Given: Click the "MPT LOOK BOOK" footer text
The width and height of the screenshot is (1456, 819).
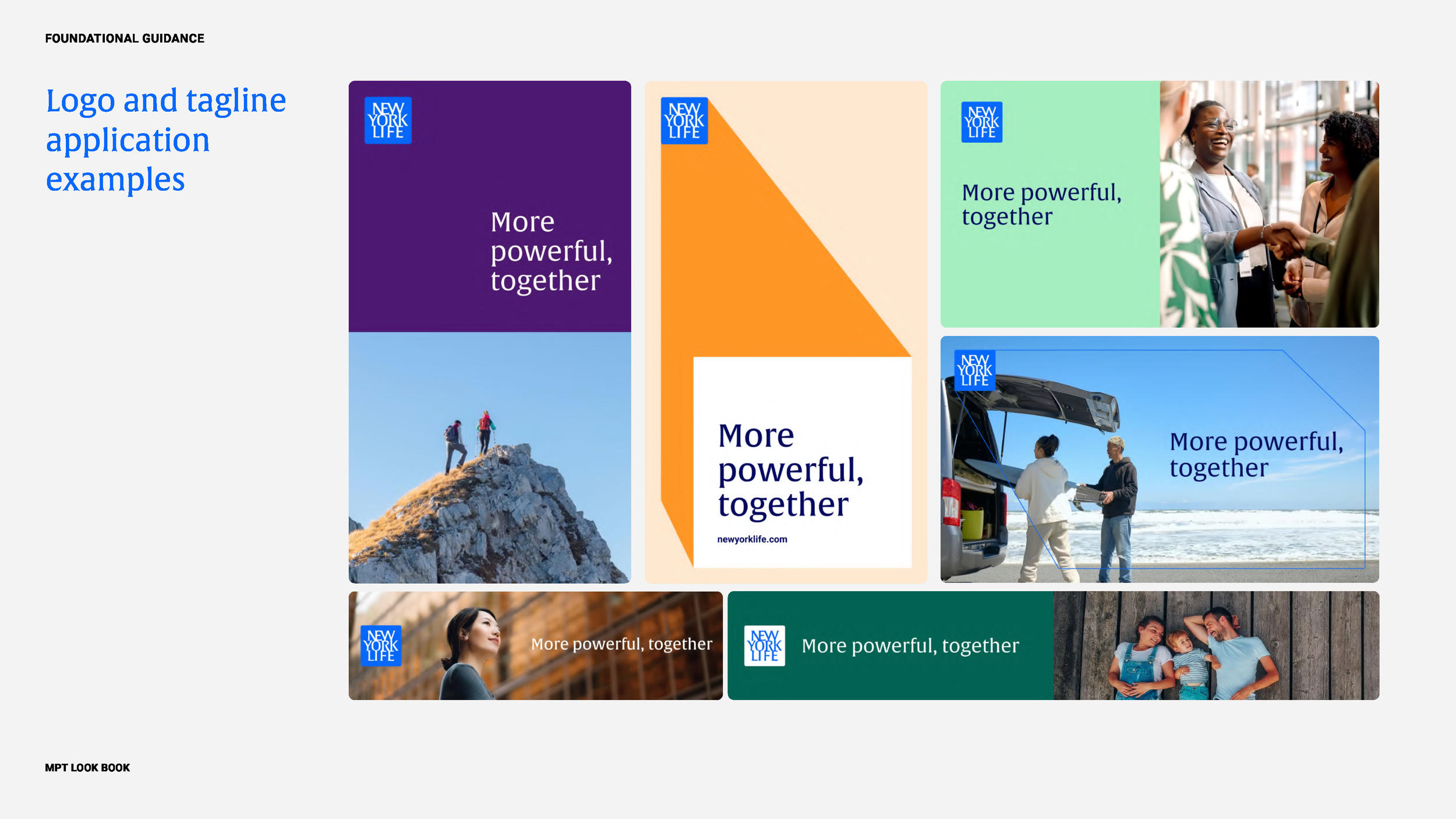Looking at the screenshot, I should click(87, 768).
